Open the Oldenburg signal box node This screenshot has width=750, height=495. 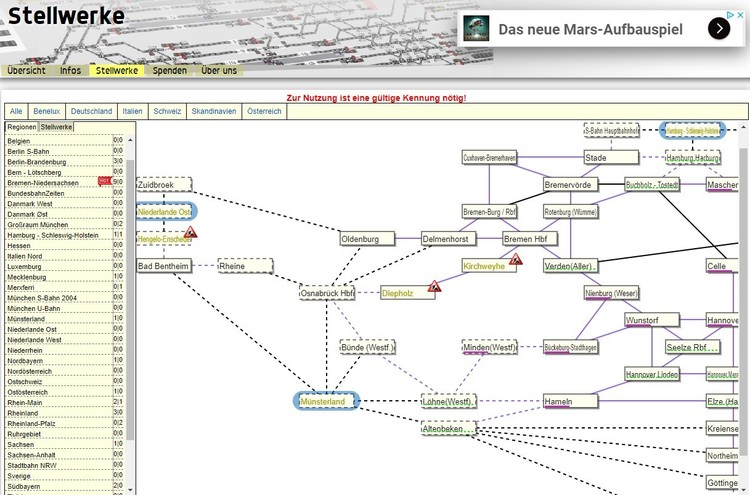[367, 239]
